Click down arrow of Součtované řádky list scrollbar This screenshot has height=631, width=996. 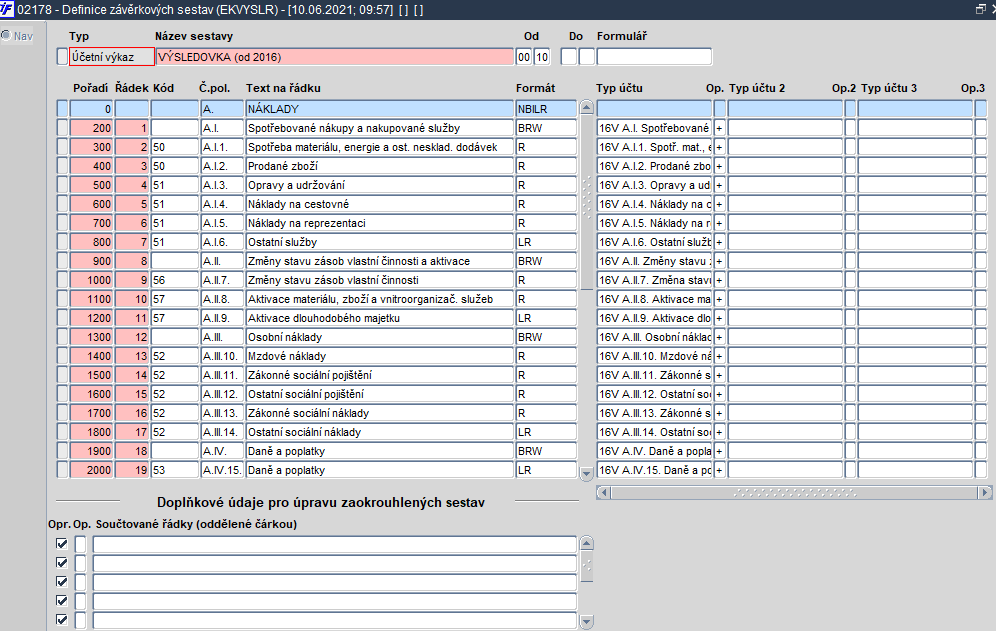586,621
